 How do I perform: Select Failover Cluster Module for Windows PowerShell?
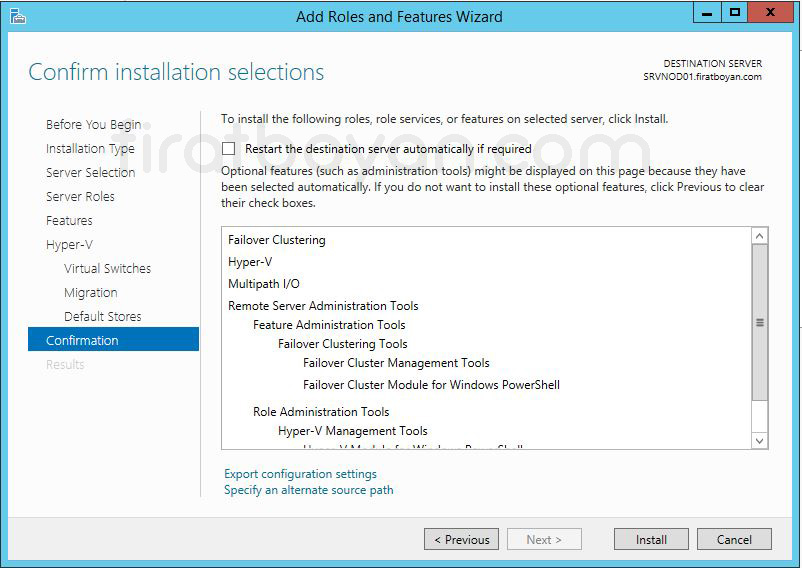431,384
